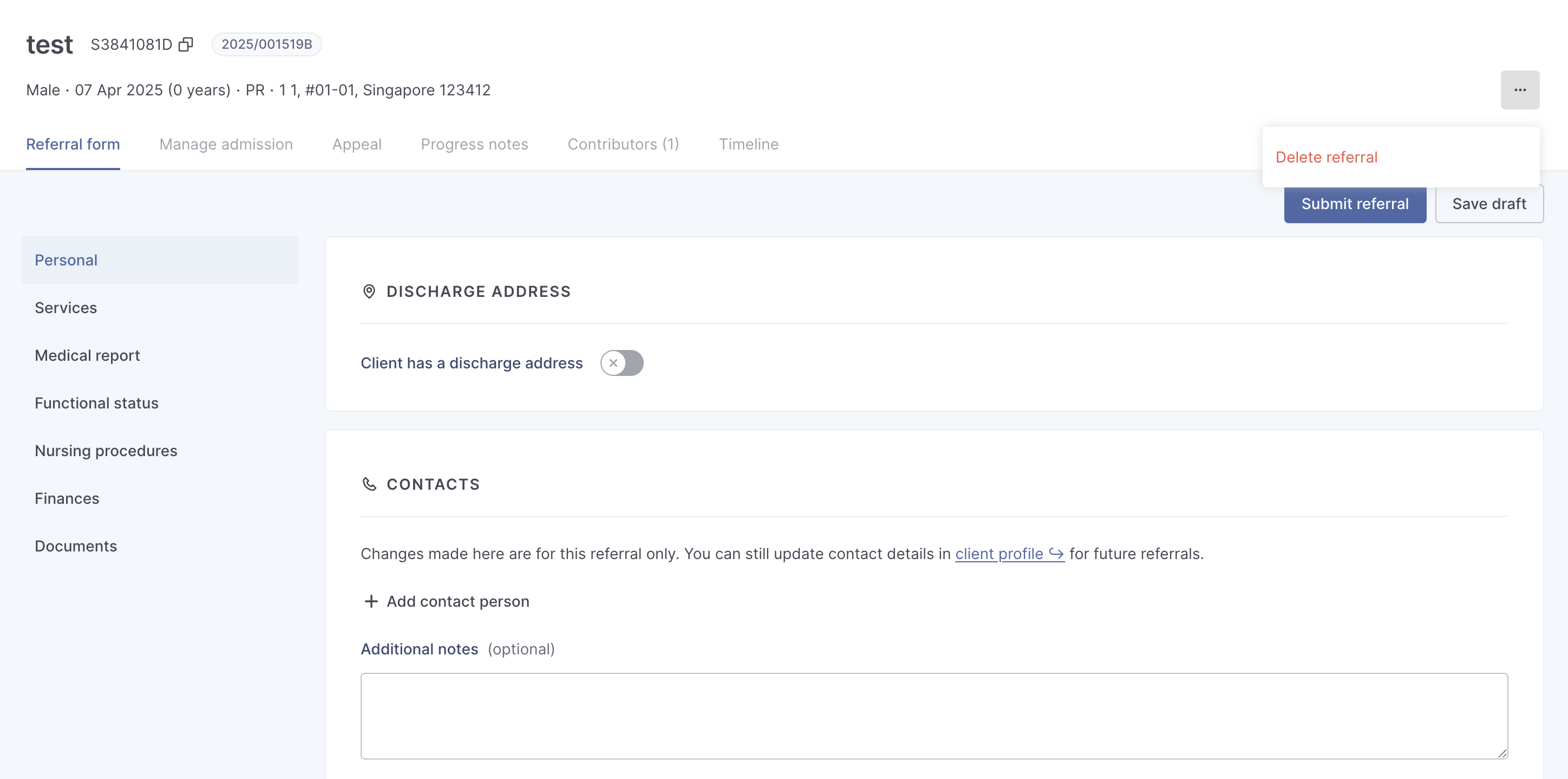This screenshot has width=1568, height=779.
Task: Copy the NRIC S3841081D with copy icon
Action: [x=186, y=44]
